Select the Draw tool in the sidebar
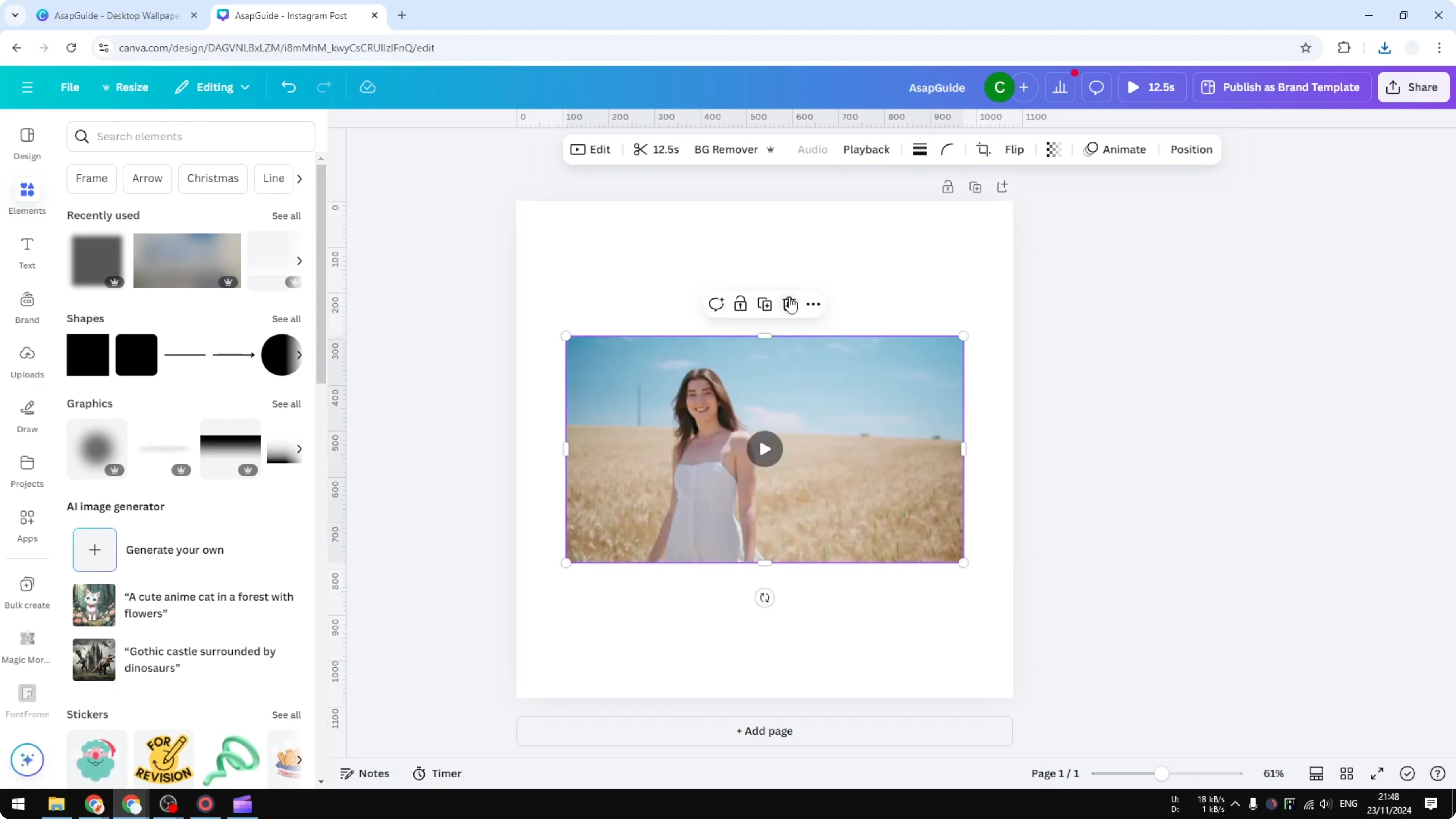 point(27,417)
